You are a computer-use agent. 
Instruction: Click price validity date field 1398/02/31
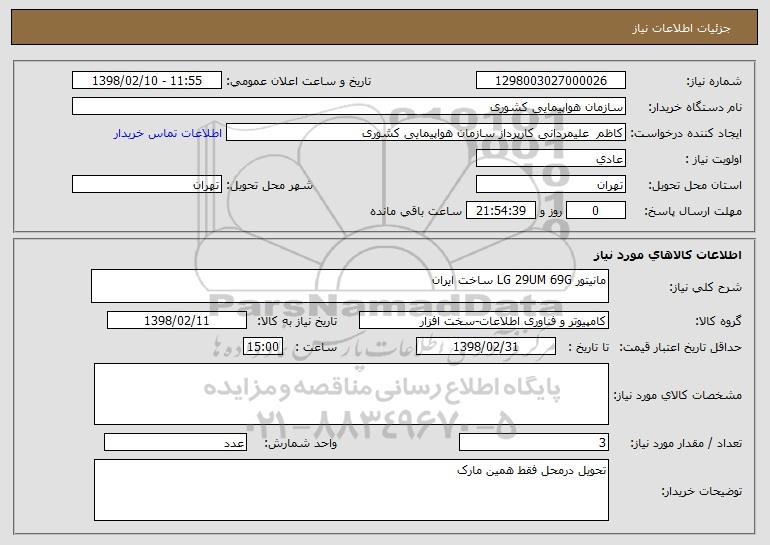(486, 347)
